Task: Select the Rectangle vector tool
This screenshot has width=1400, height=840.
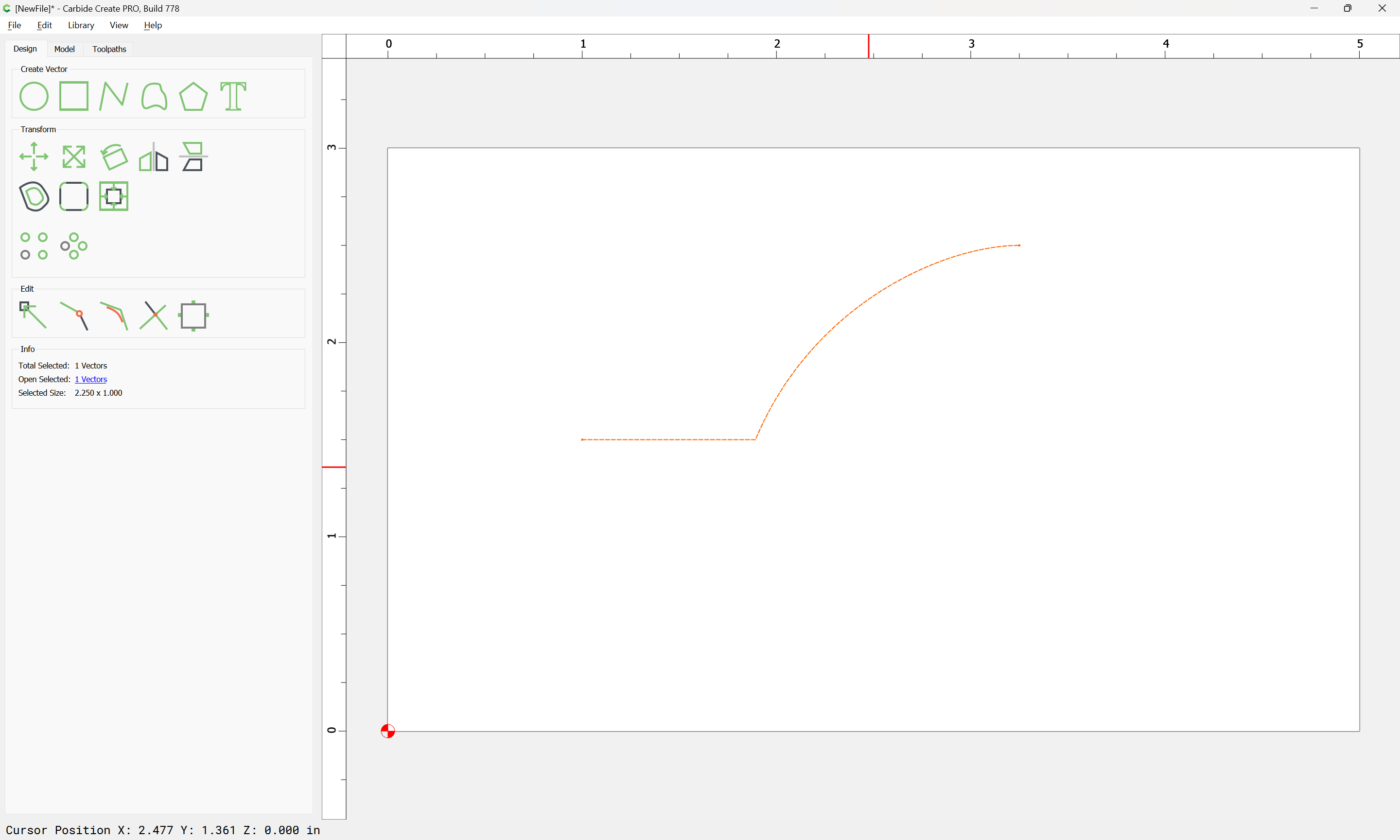Action: pyautogui.click(x=73, y=96)
